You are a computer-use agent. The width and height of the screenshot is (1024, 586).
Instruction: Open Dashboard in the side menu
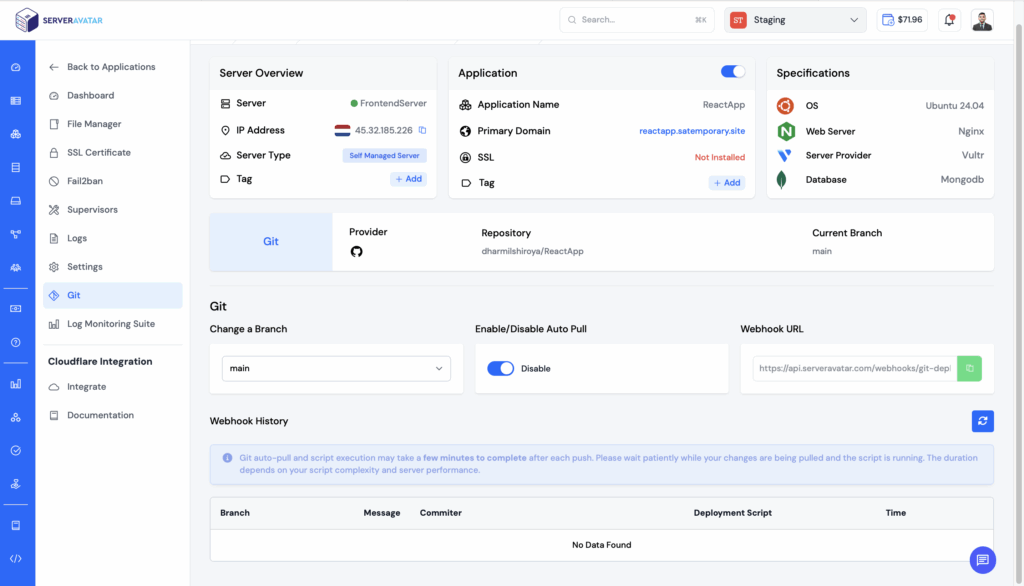[x=112, y=95]
